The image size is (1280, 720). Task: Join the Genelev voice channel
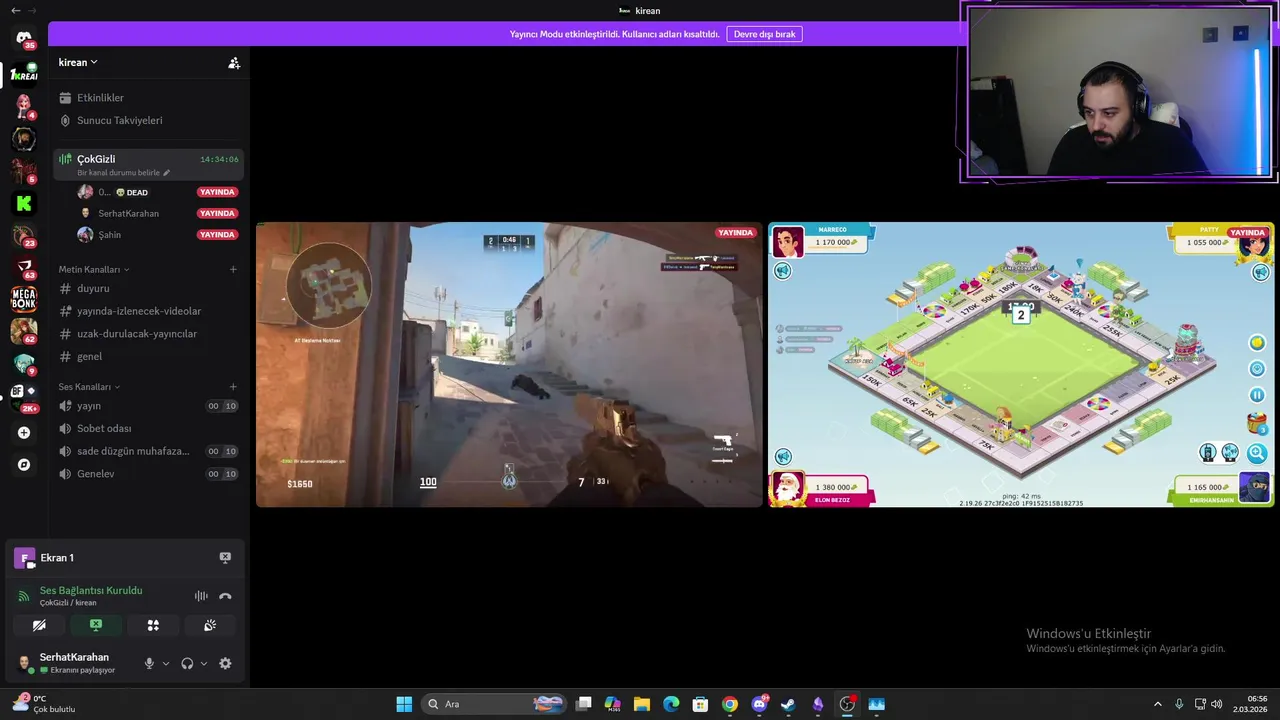pyautogui.click(x=148, y=474)
